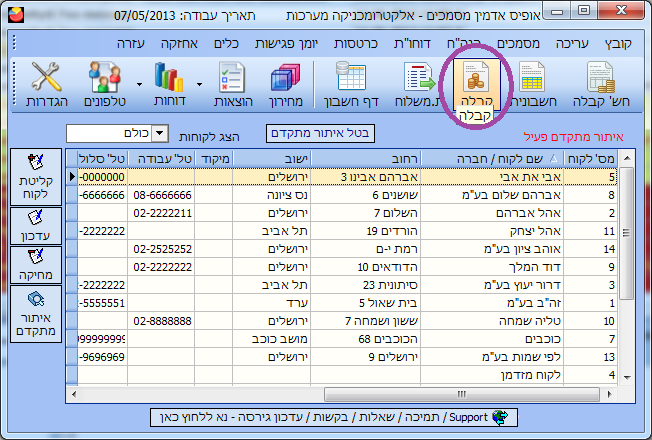Expand dropdown arrow next to טלפונים
Viewport: 652px width, 440px height.
pyautogui.click(x=139, y=84)
